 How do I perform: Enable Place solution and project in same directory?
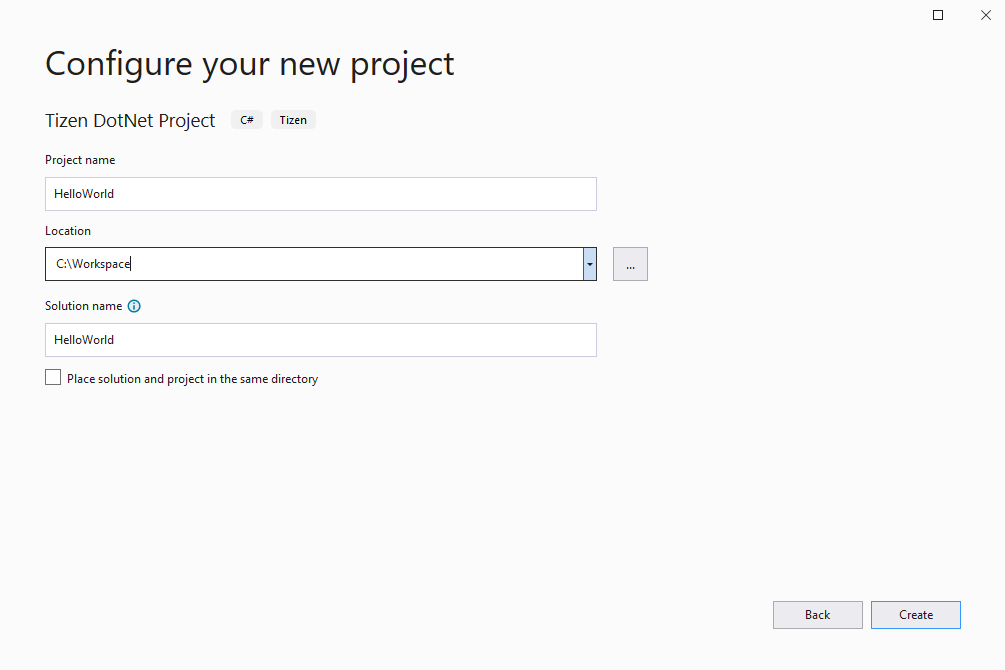pos(52,377)
